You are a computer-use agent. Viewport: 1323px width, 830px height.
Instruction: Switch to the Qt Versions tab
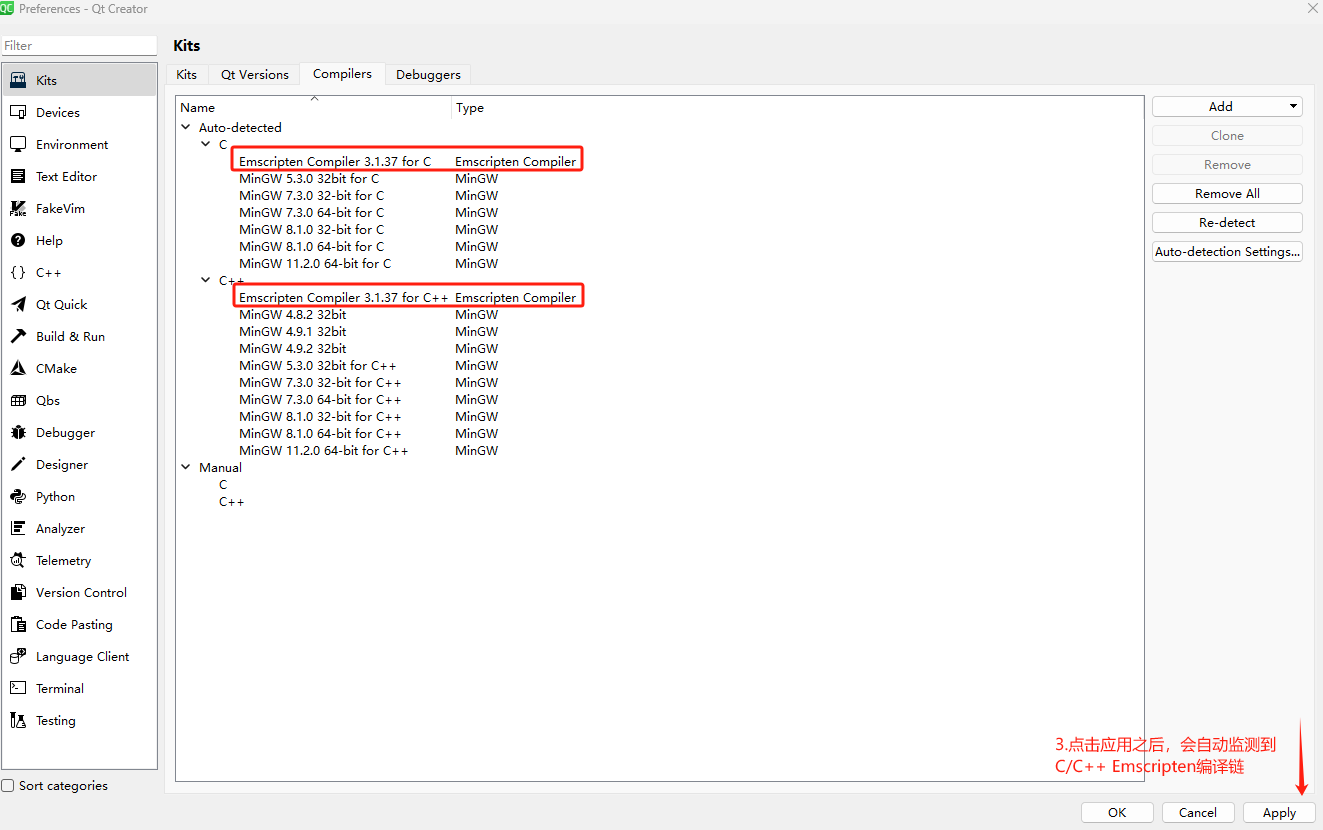255,74
